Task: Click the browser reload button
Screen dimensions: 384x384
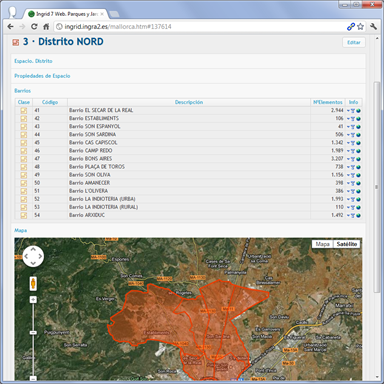Action: click(x=34, y=27)
